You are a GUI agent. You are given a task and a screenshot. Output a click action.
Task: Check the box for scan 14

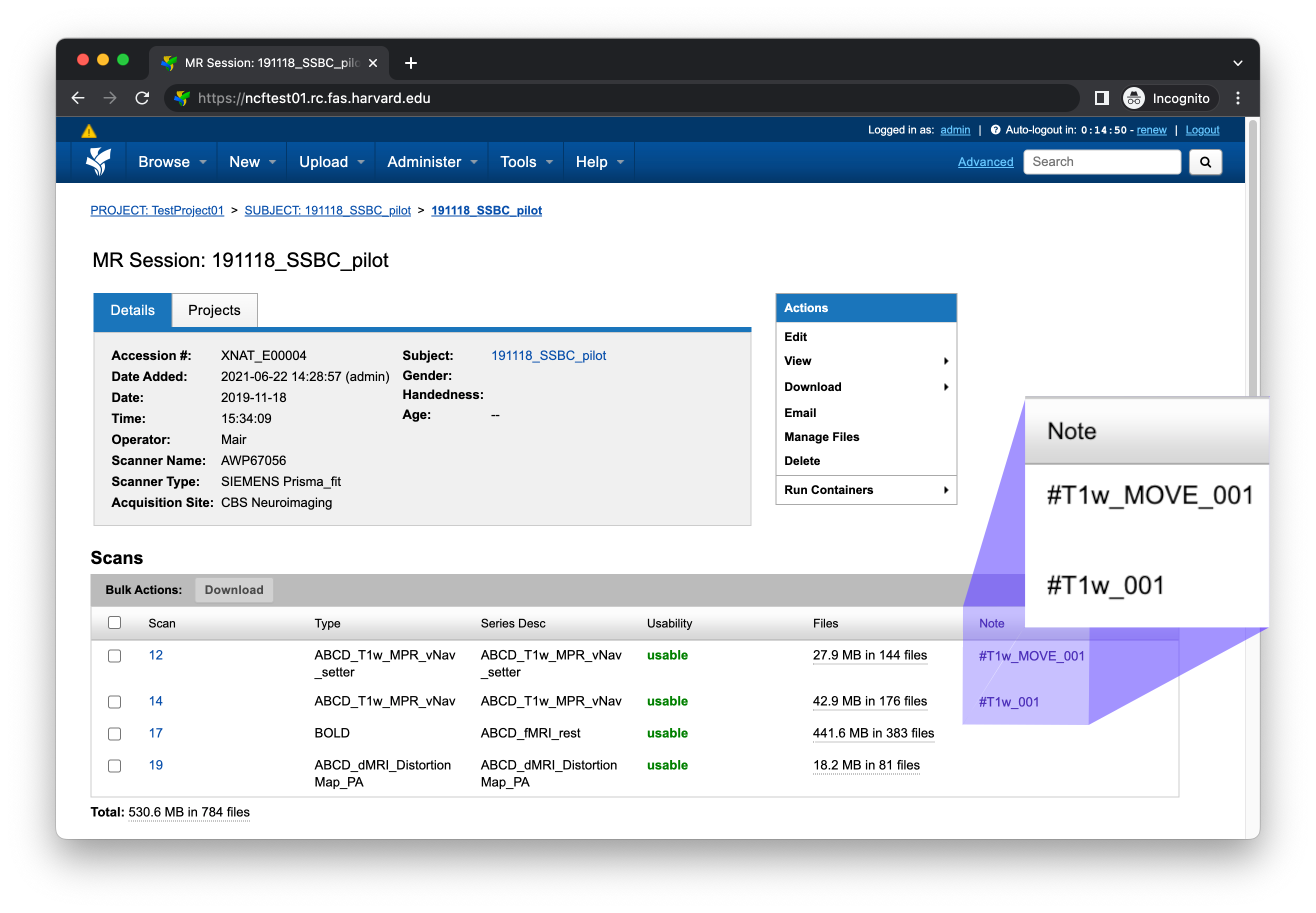click(x=114, y=702)
